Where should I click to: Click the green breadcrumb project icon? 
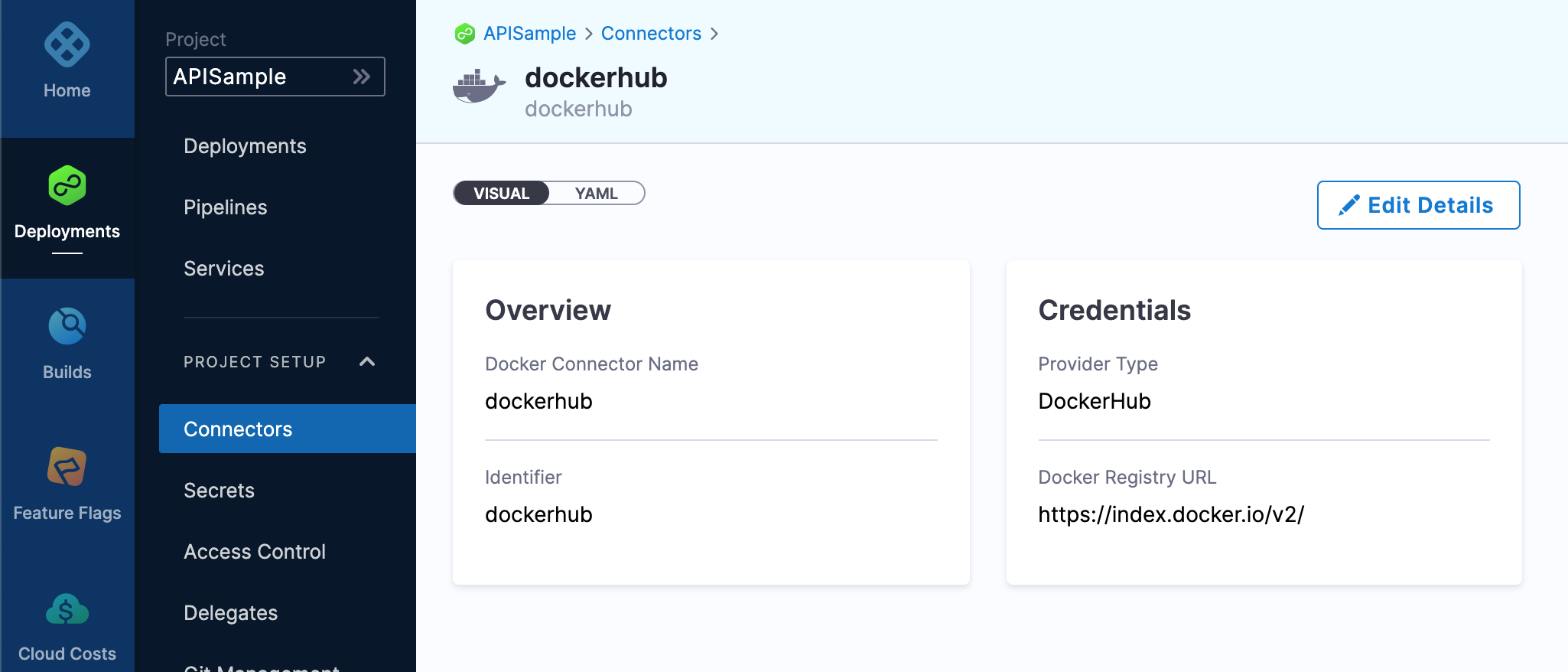[465, 34]
